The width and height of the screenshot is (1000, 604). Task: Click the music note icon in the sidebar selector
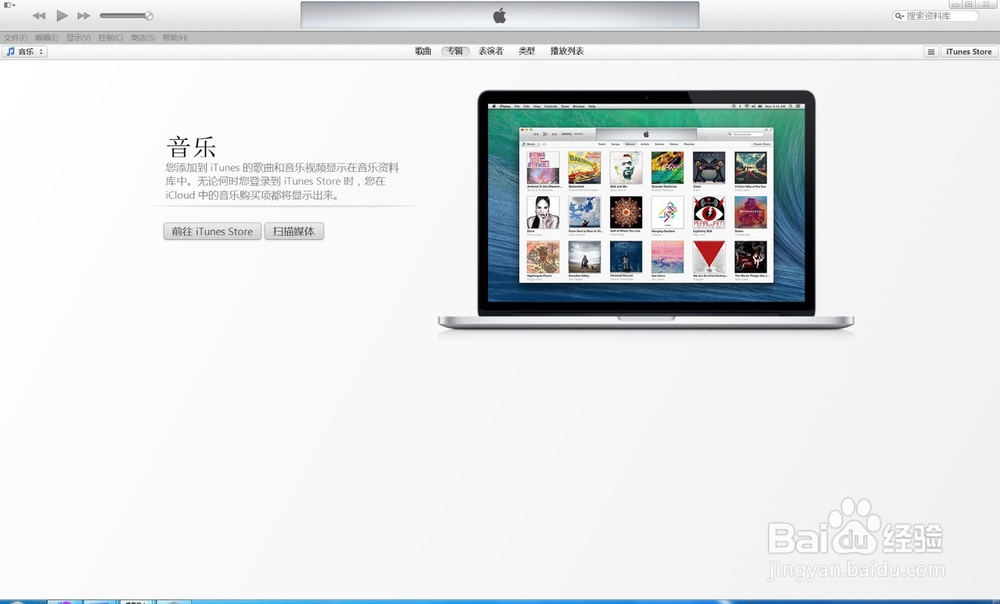(x=10, y=51)
